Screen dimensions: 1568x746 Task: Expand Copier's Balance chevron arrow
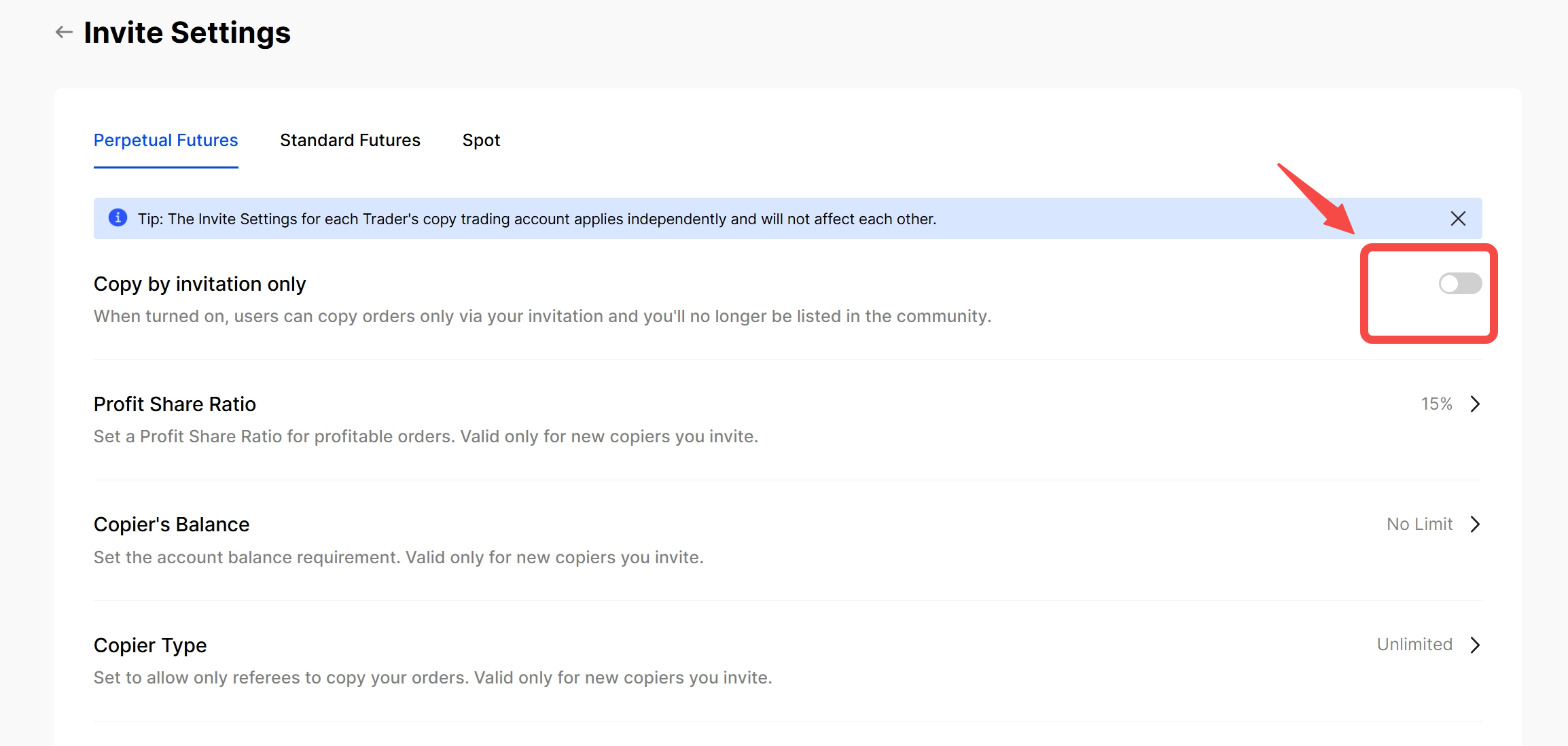pos(1475,525)
